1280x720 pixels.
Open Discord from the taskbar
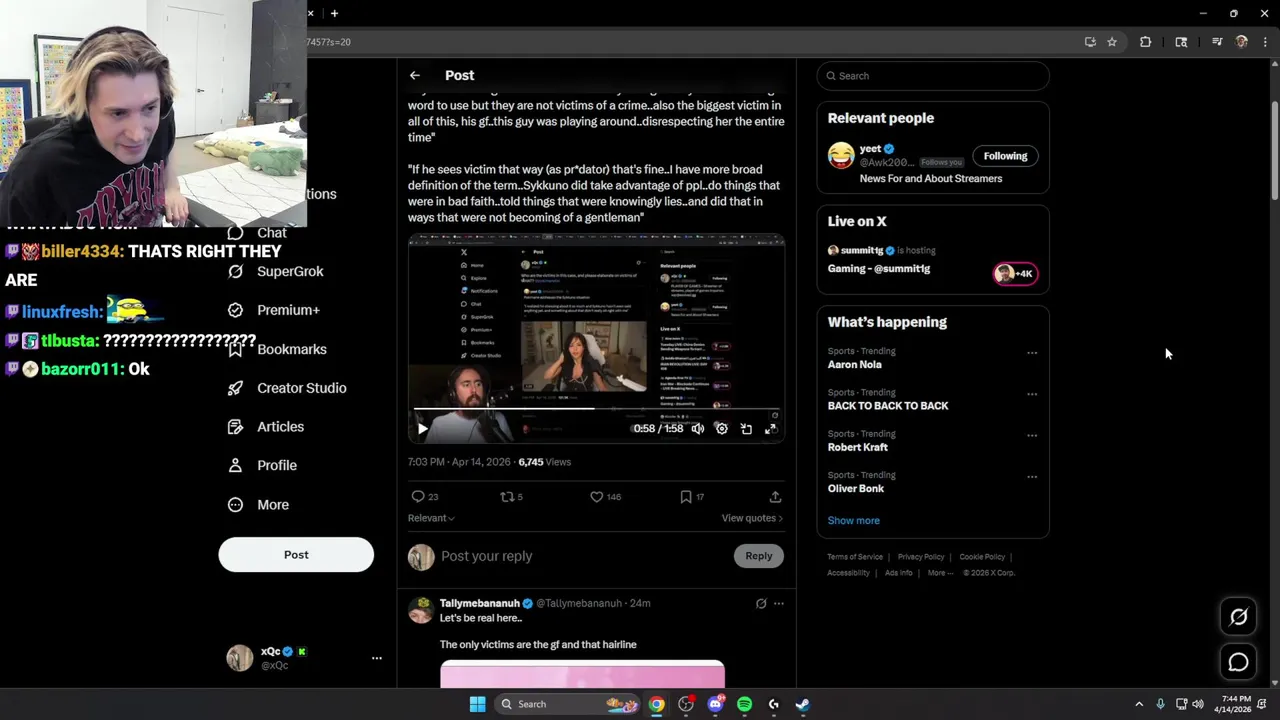coord(715,704)
